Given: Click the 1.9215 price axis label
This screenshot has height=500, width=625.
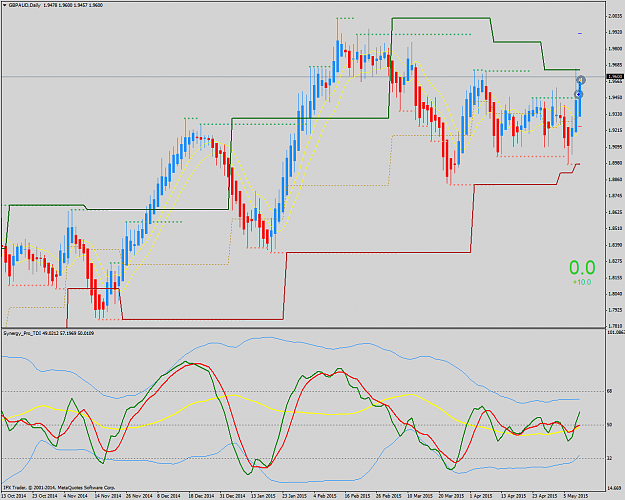Looking at the screenshot, I should point(615,130).
